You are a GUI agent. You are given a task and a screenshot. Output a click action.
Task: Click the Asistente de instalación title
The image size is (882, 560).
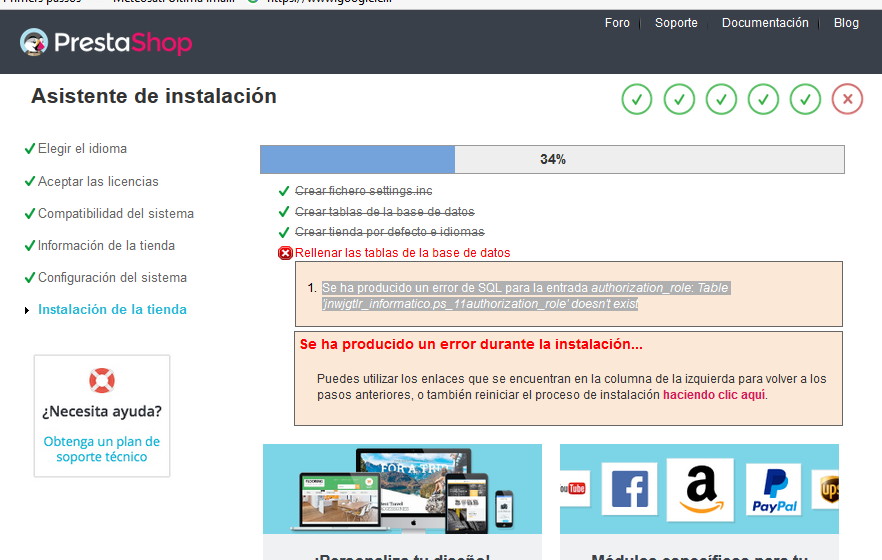(154, 96)
